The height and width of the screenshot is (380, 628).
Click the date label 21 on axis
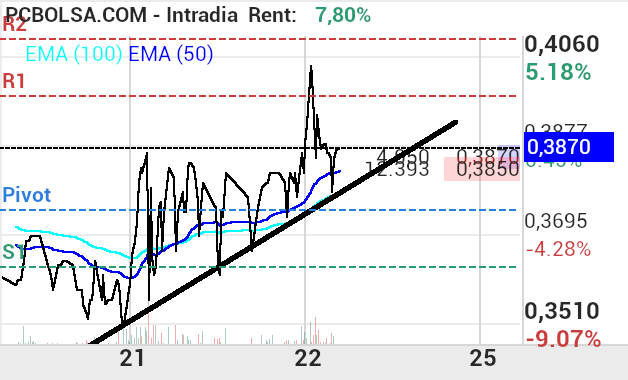(132, 358)
